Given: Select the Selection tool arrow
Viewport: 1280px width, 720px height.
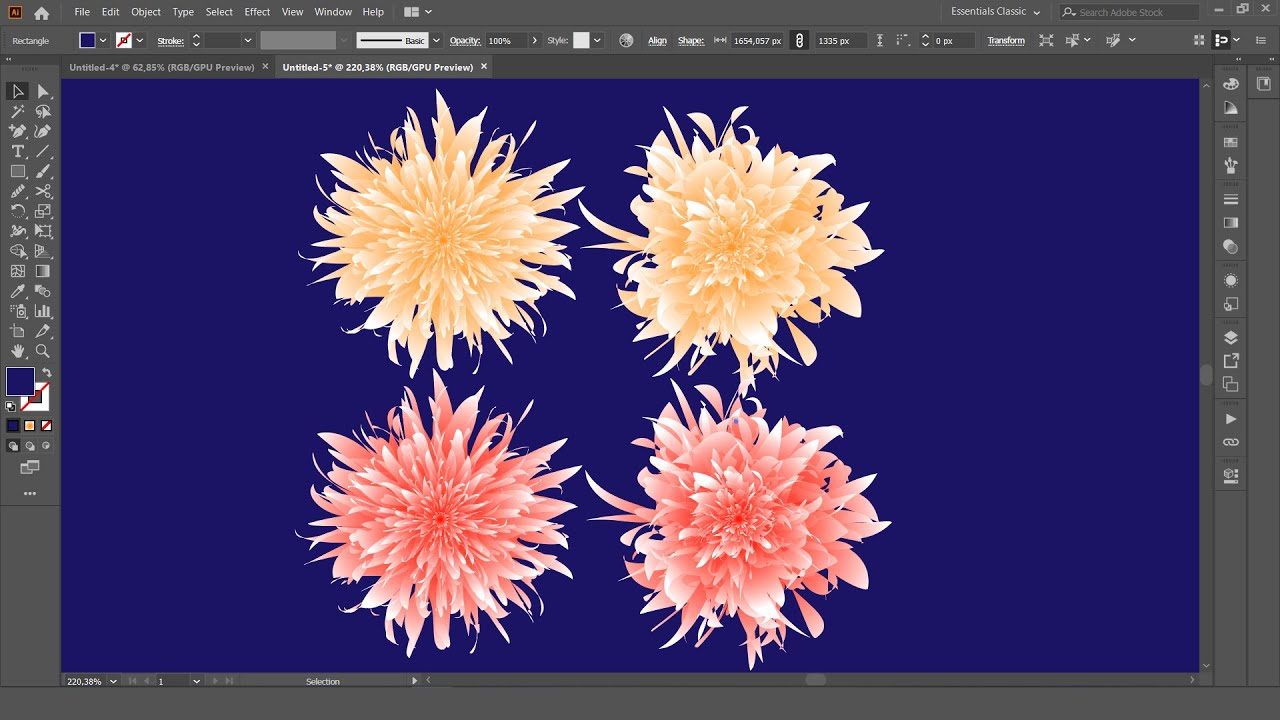Looking at the screenshot, I should [x=18, y=91].
